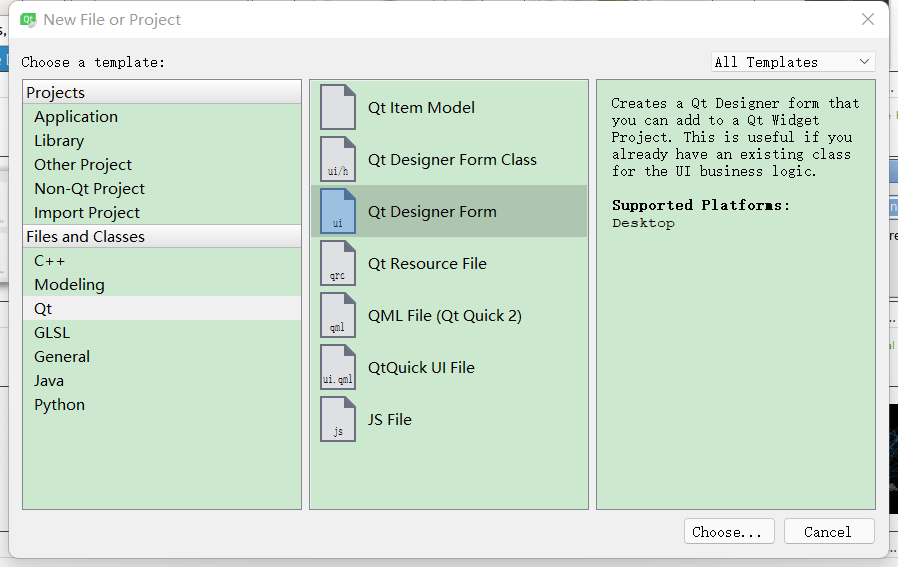Choose the QtQuick UI File label
898x567 pixels.
click(x=421, y=368)
